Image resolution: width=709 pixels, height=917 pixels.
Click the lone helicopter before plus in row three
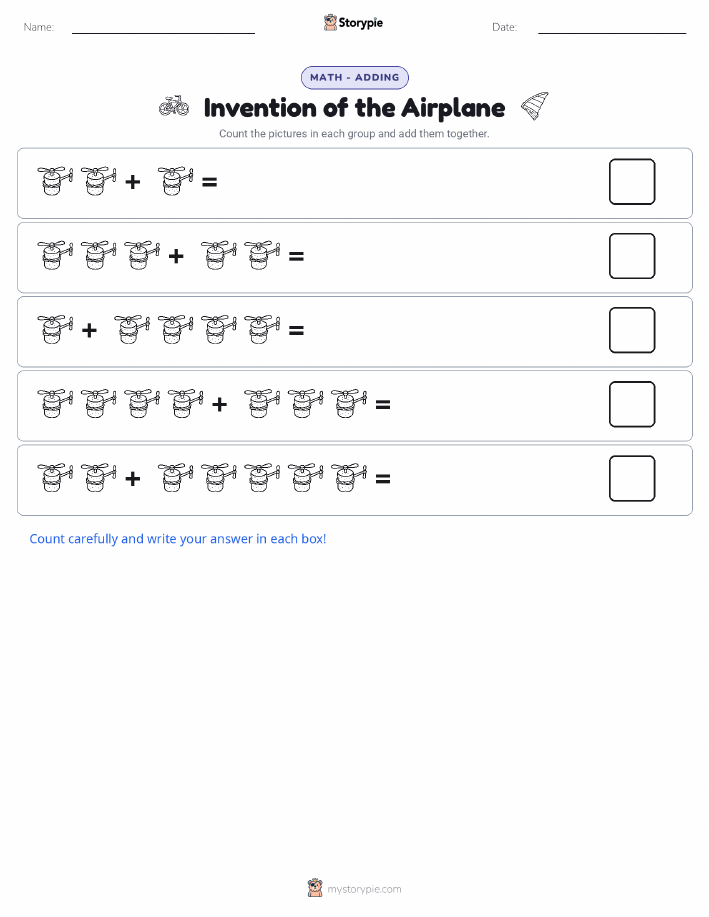pyautogui.click(x=55, y=330)
